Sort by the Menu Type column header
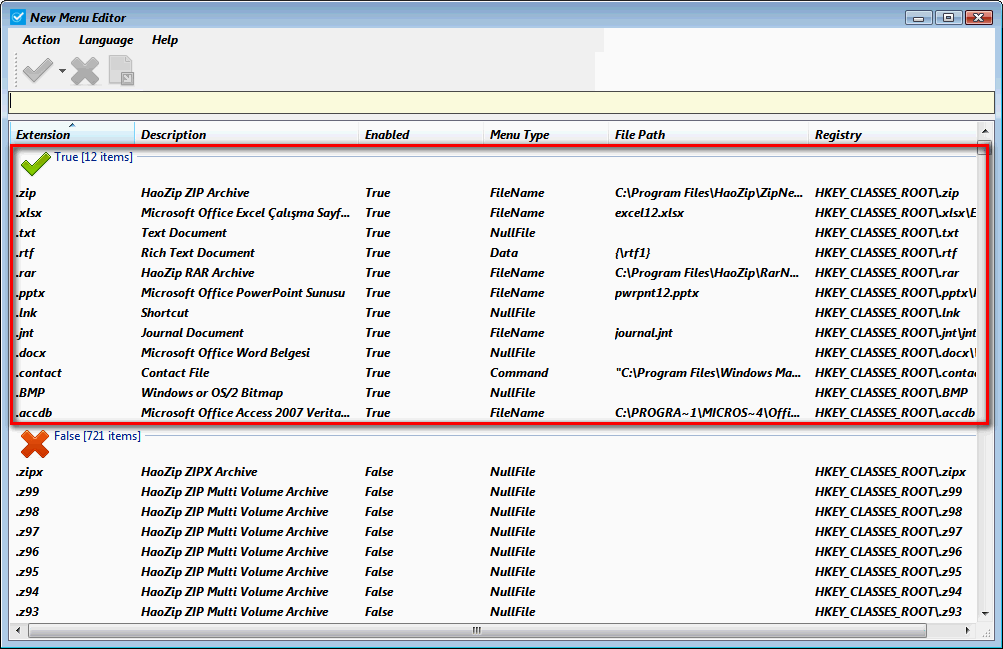Screen dimensions: 1003x649 tap(546, 134)
